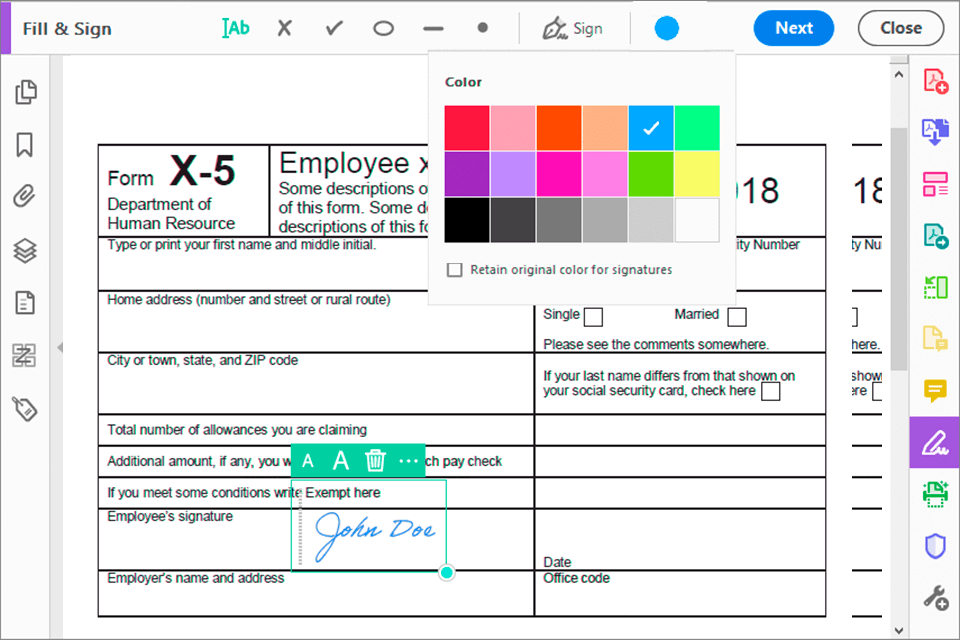Check the Single checkbox
Image resolution: width=960 pixels, height=640 pixels.
(593, 317)
